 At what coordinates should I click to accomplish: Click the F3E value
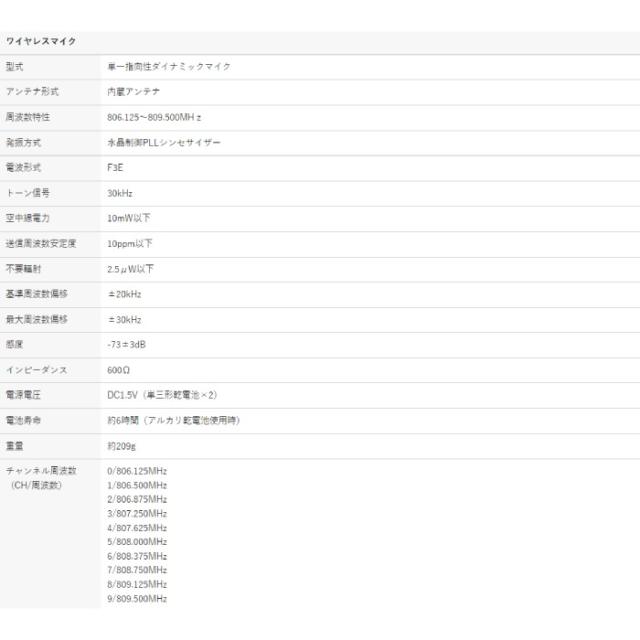click(x=115, y=168)
